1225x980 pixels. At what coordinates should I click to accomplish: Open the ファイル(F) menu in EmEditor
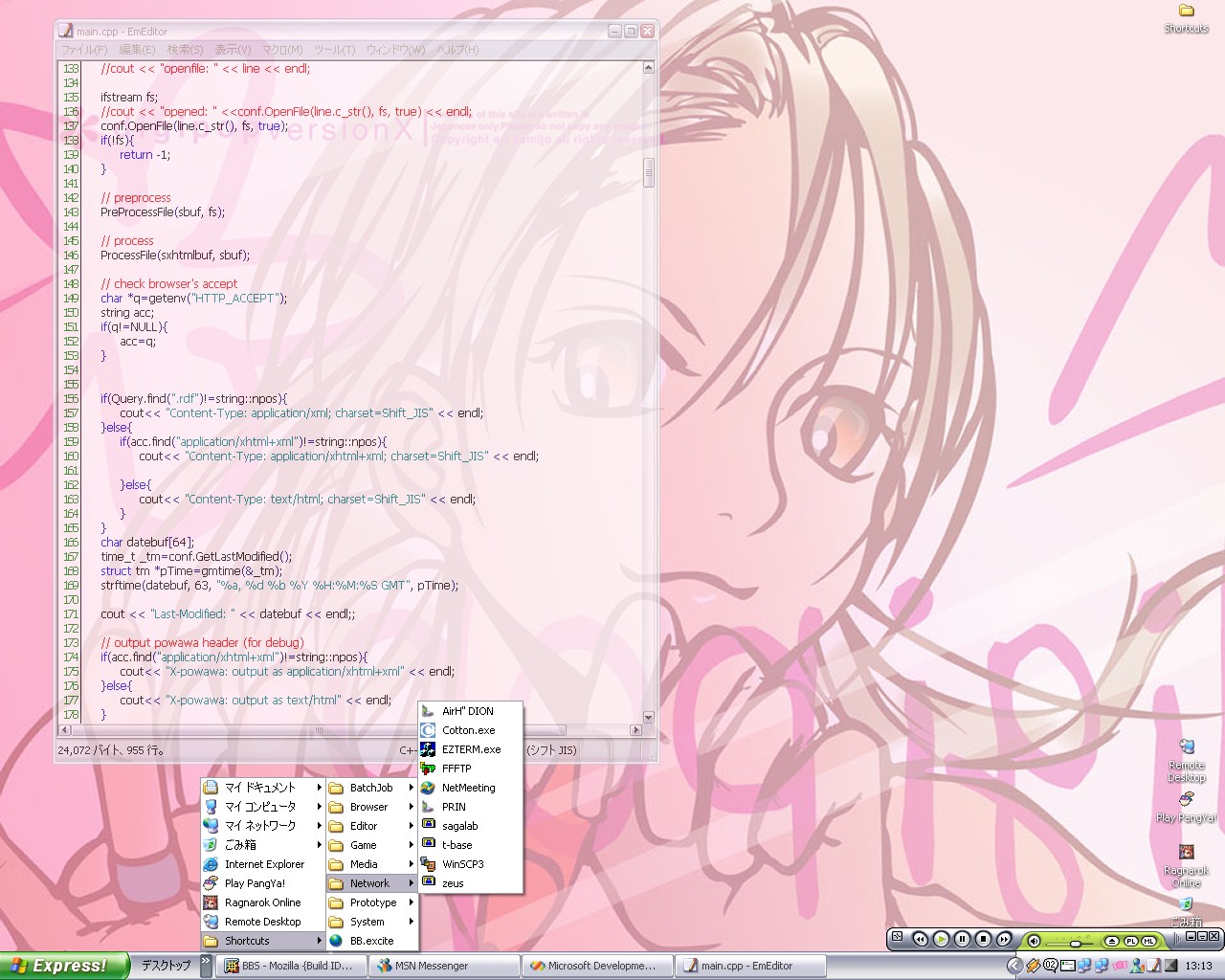84,50
